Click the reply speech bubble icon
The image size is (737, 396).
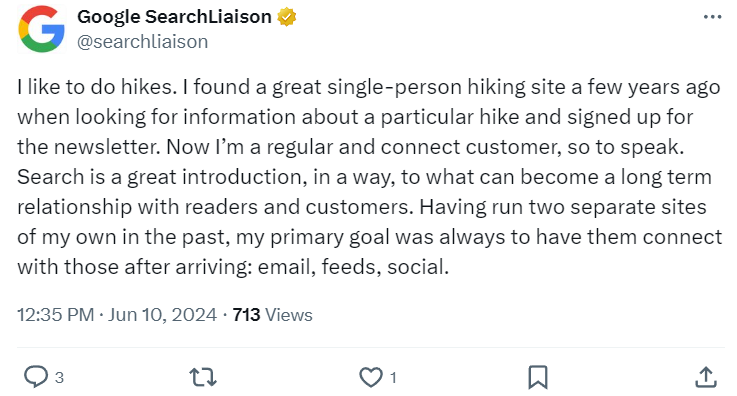pos(36,377)
